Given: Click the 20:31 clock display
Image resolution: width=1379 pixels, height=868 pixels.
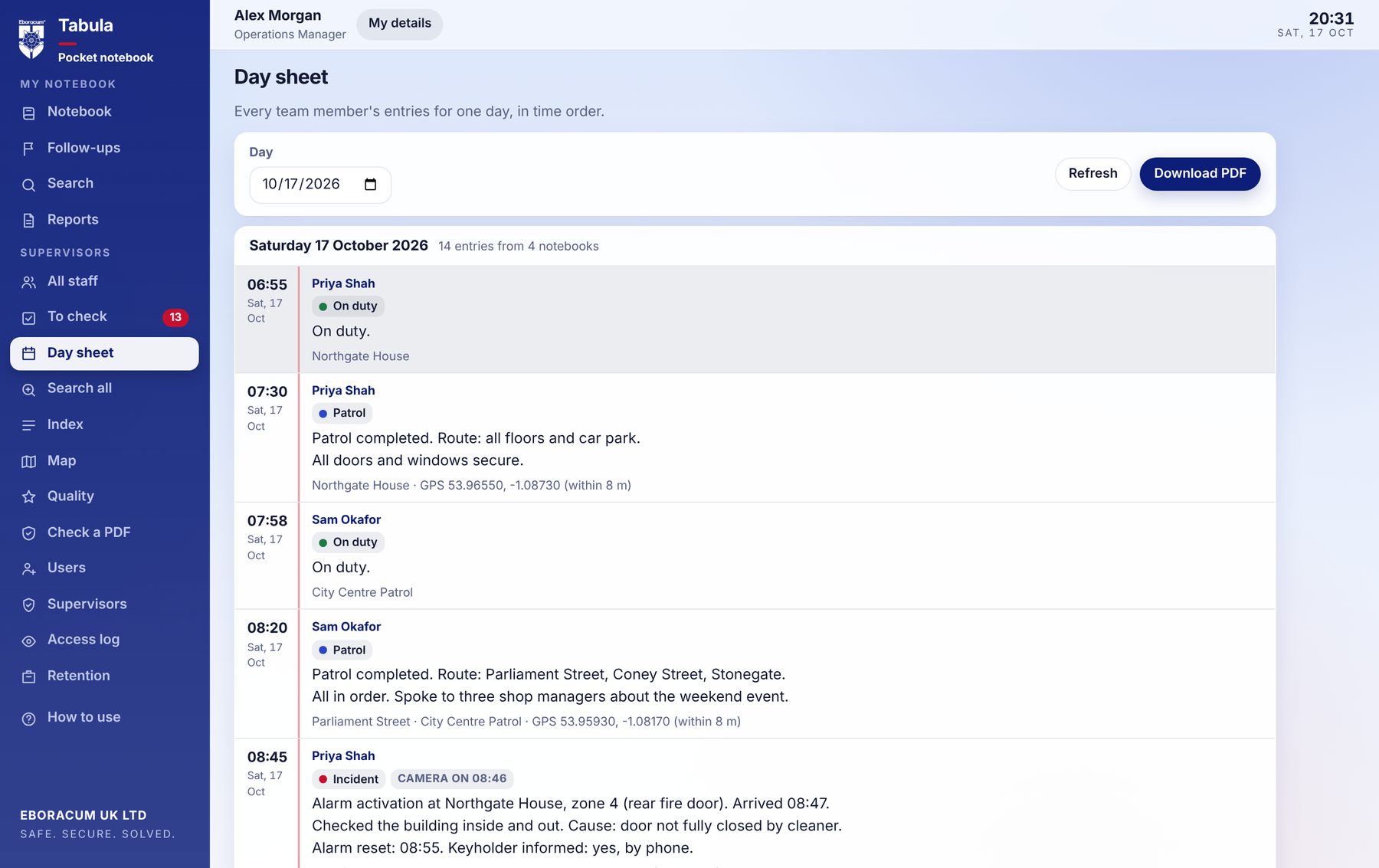Looking at the screenshot, I should click(x=1331, y=18).
